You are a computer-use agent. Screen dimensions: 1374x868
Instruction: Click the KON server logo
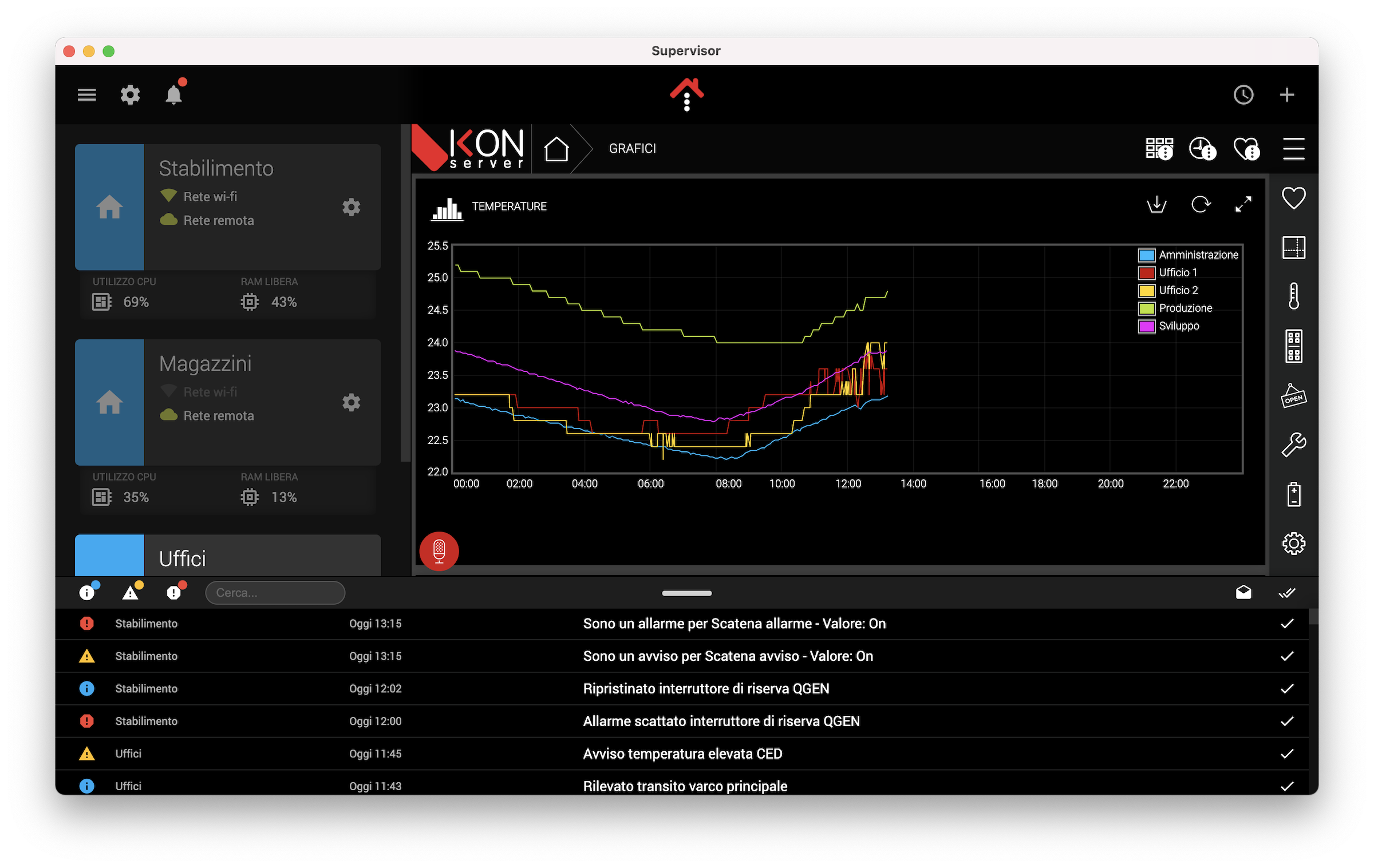point(469,148)
